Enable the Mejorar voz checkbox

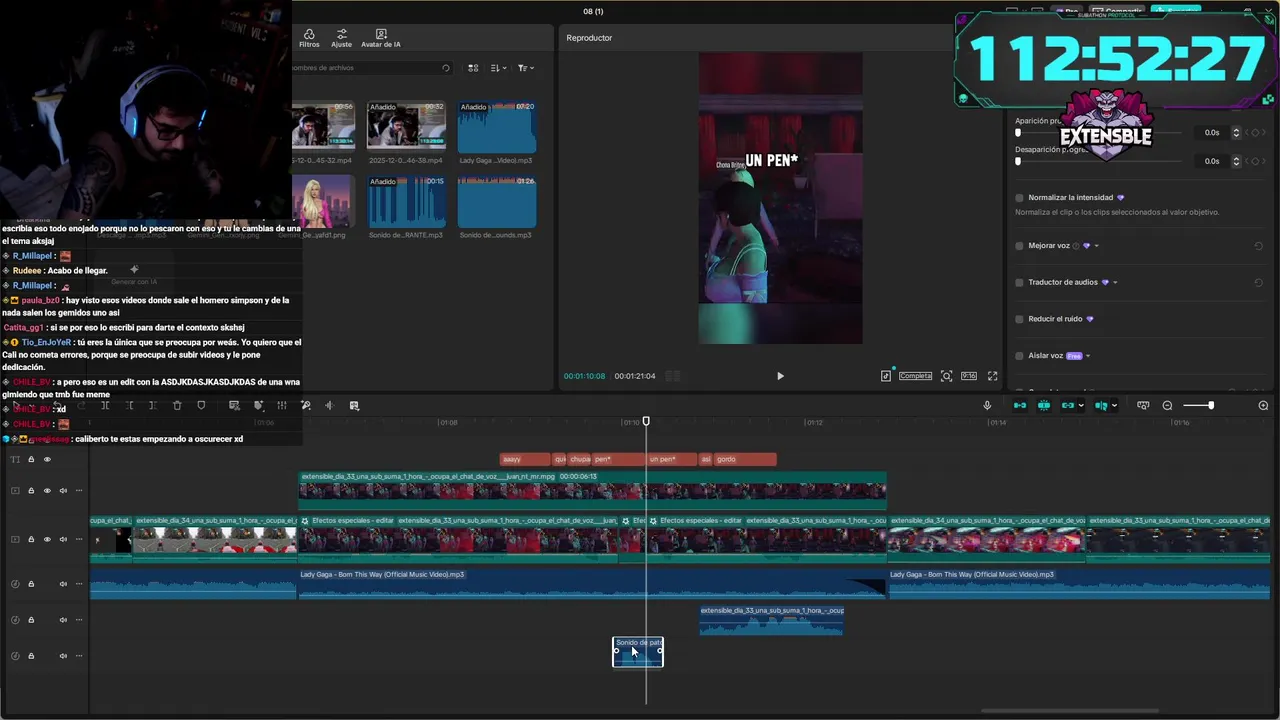point(1019,246)
